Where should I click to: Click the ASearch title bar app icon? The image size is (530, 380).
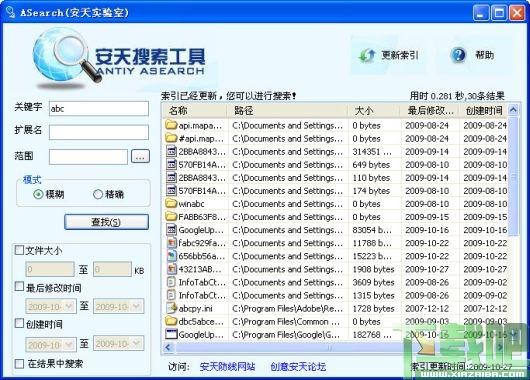pyautogui.click(x=11, y=12)
